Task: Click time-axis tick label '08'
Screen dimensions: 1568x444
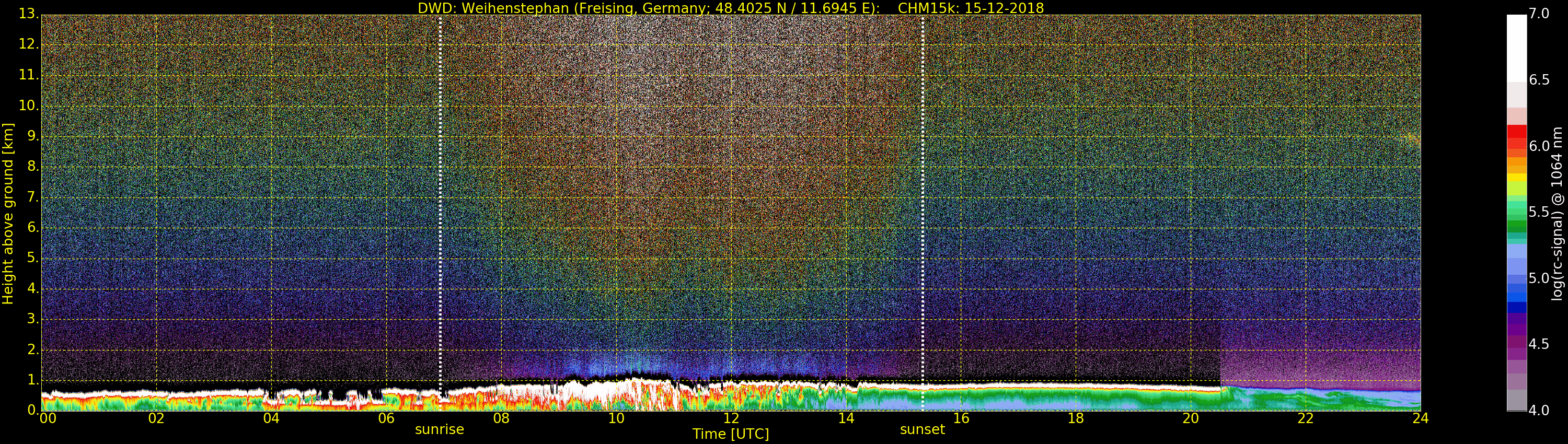Action: point(502,418)
